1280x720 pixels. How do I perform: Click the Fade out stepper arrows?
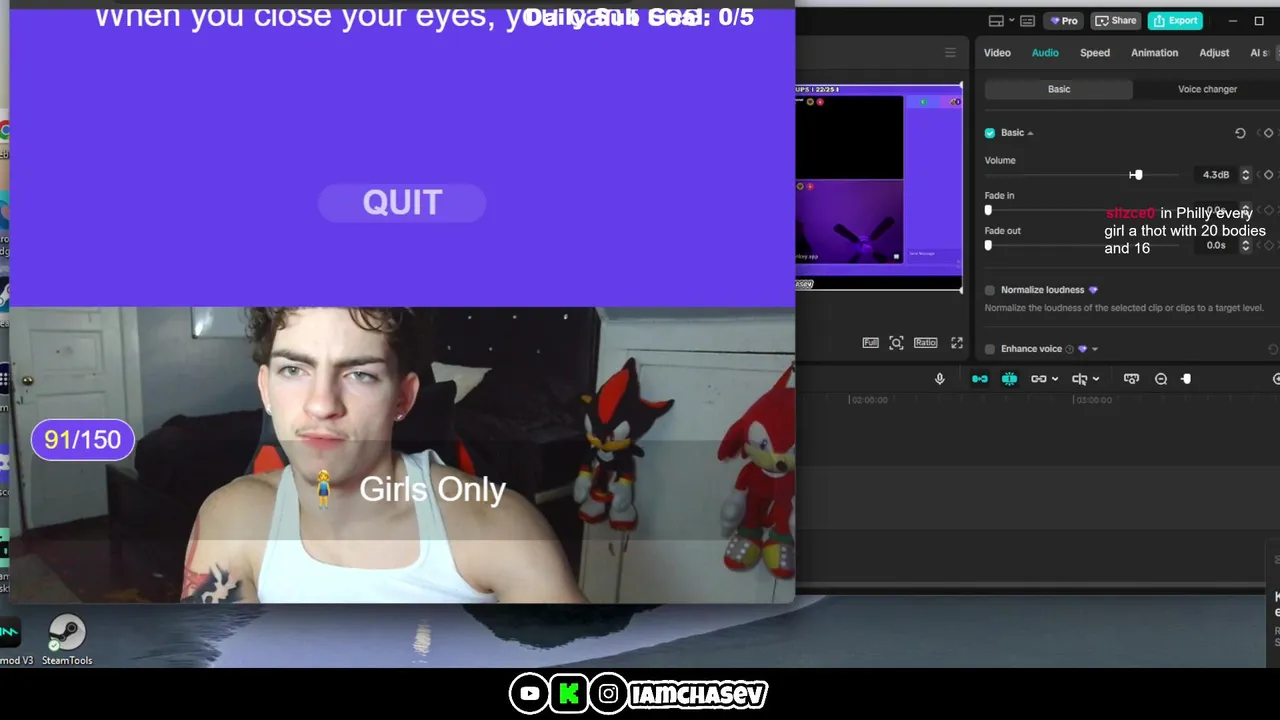pyautogui.click(x=1245, y=245)
